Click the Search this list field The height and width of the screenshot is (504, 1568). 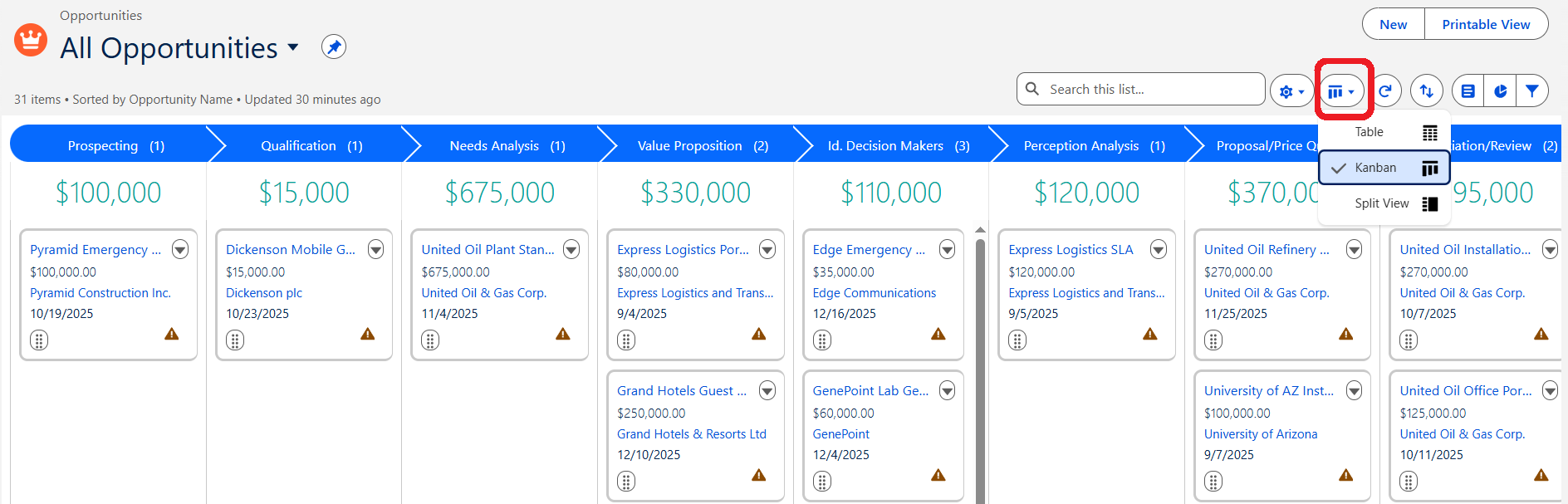coord(1141,89)
